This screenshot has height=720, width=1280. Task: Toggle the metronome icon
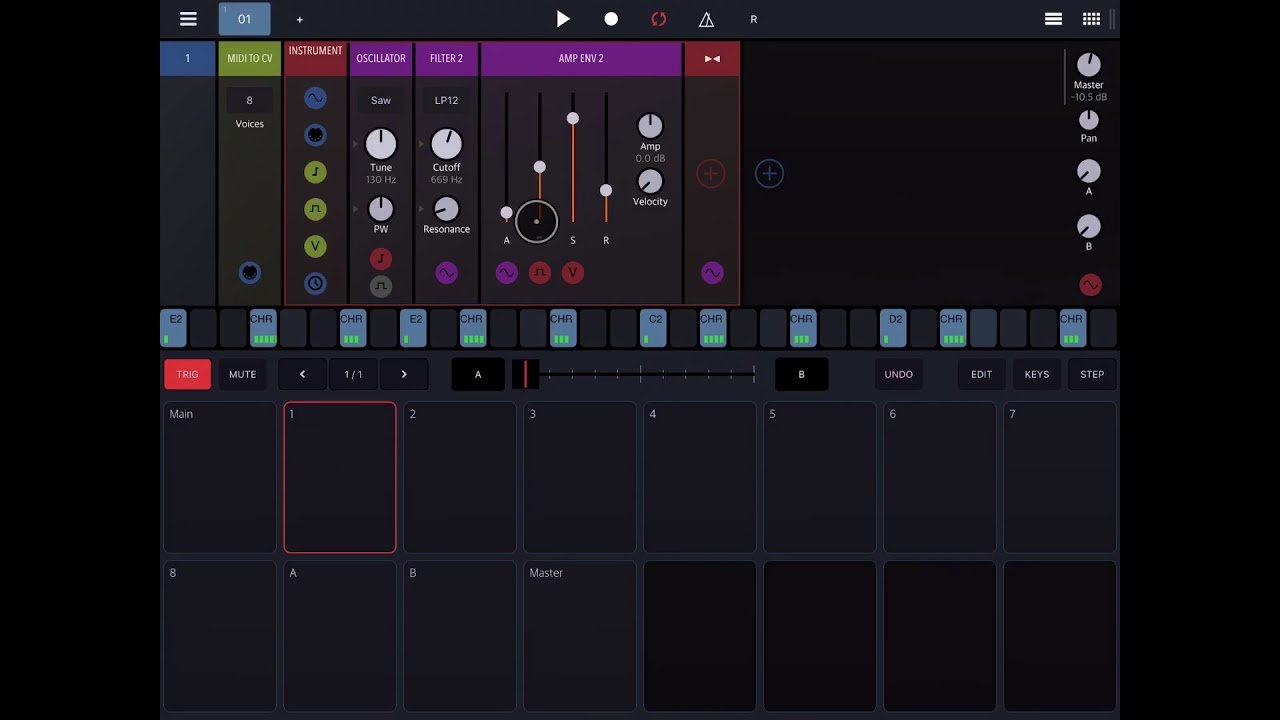[x=706, y=19]
